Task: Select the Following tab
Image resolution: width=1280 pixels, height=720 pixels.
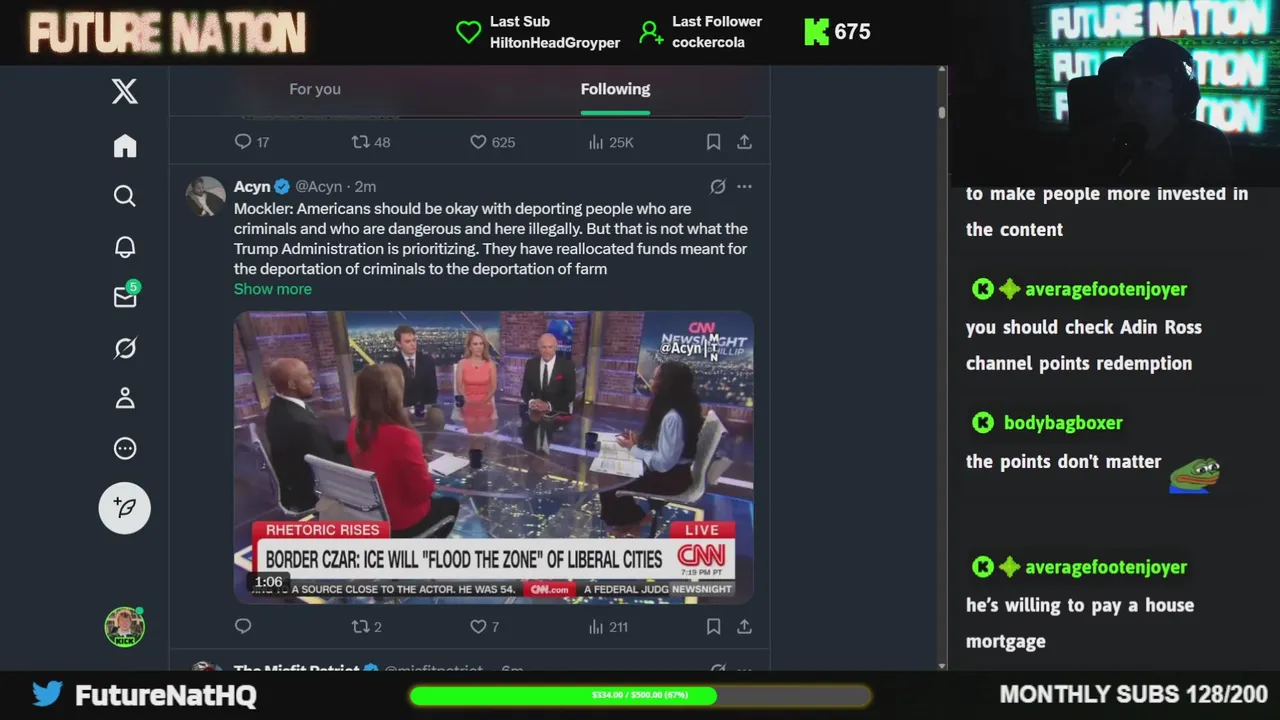Action: [615, 89]
